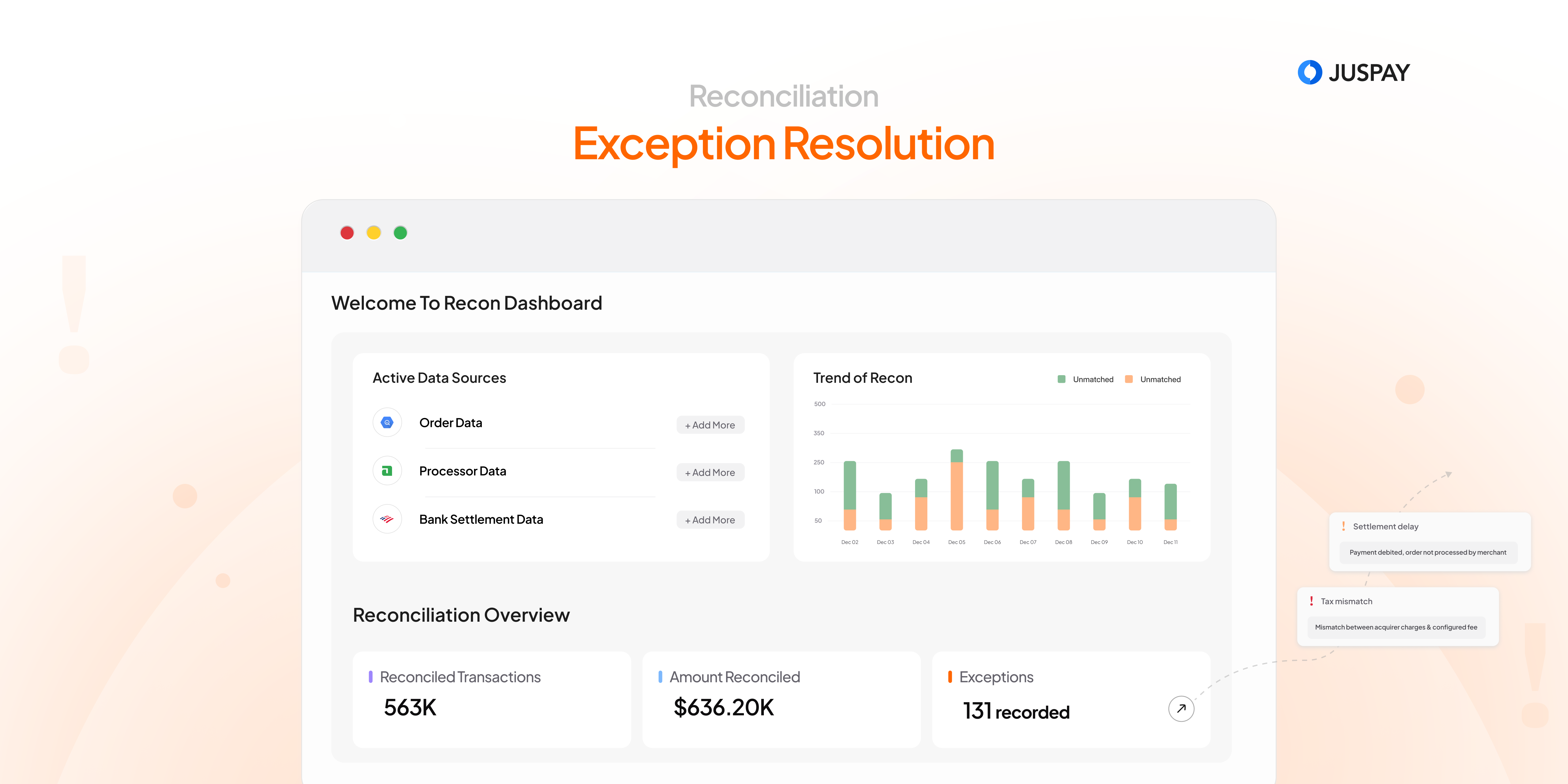Click the "131 recorded" value
Screen dimensions: 1568x784
click(x=1016, y=711)
